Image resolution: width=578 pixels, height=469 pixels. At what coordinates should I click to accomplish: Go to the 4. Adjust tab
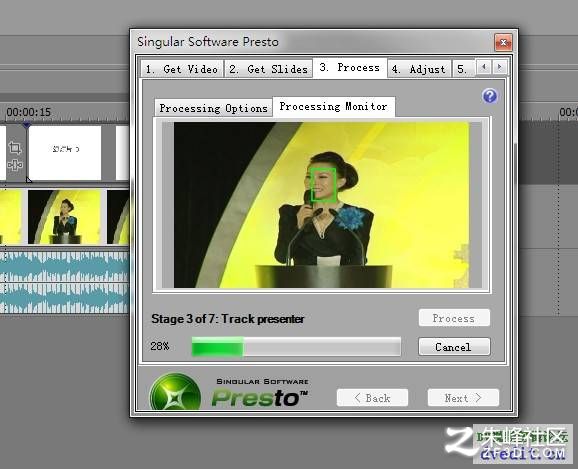tap(419, 69)
